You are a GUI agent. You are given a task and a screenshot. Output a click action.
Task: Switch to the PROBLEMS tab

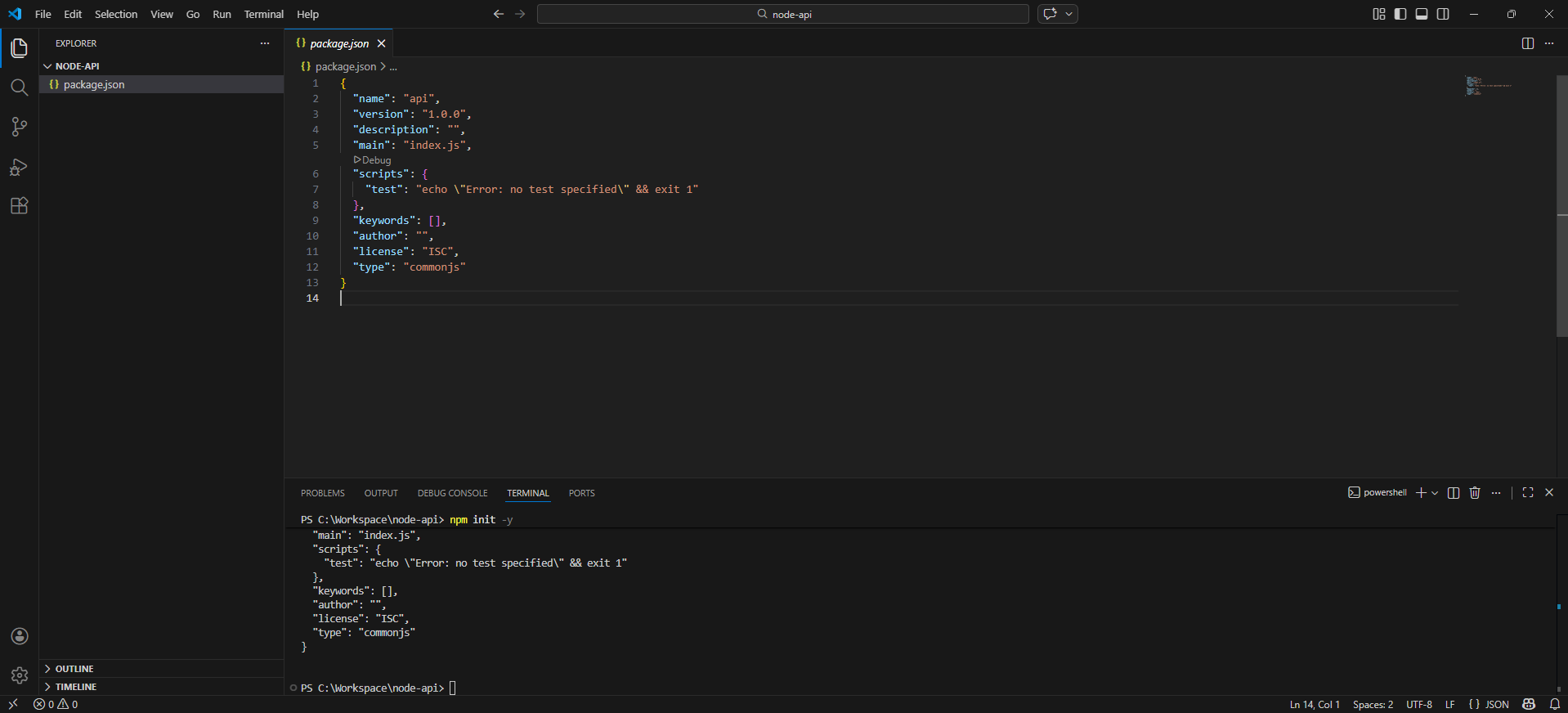click(x=322, y=493)
